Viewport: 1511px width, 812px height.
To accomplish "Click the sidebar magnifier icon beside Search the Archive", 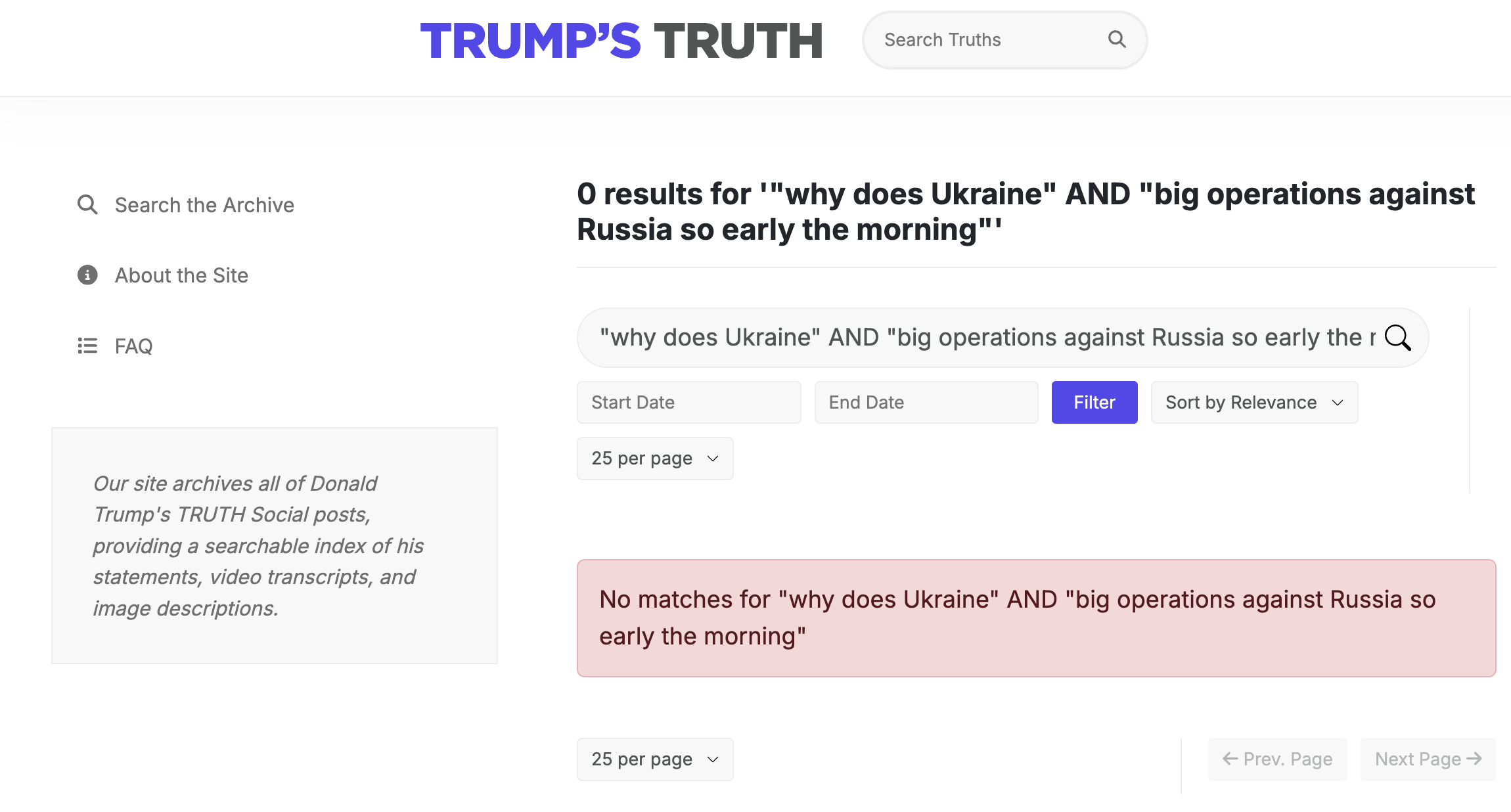I will pos(87,205).
